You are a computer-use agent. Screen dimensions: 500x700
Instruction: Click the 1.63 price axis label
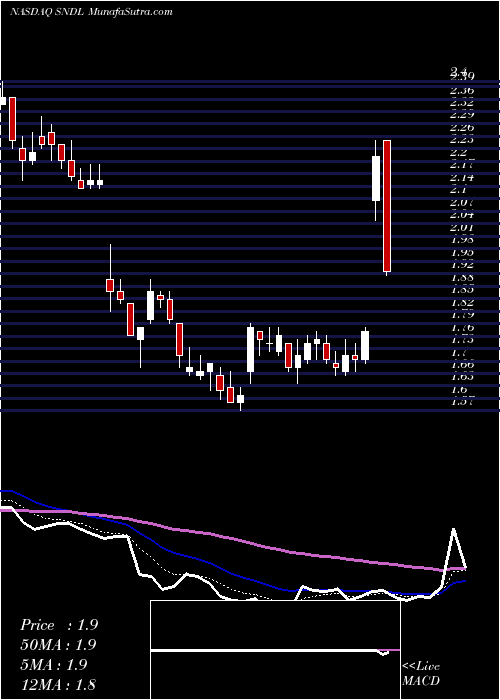(x=462, y=377)
